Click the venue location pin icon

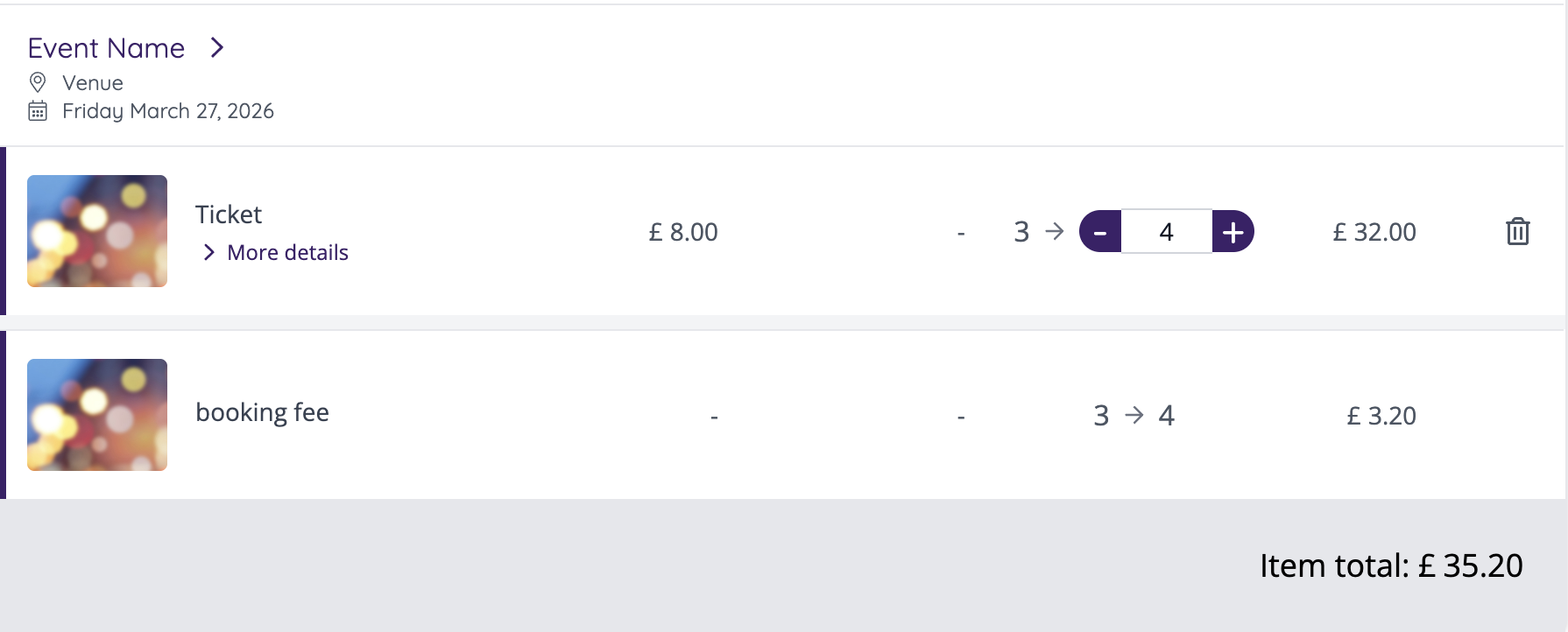tap(38, 82)
